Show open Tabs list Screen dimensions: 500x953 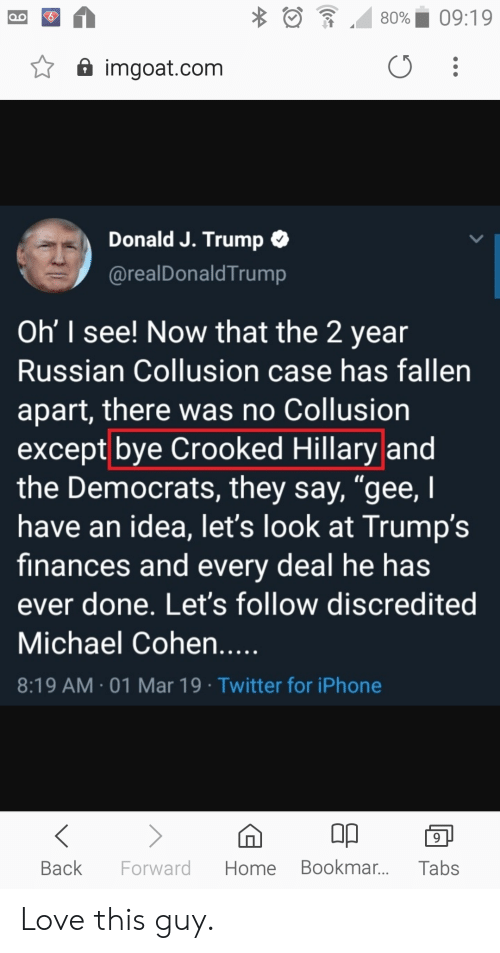click(439, 852)
